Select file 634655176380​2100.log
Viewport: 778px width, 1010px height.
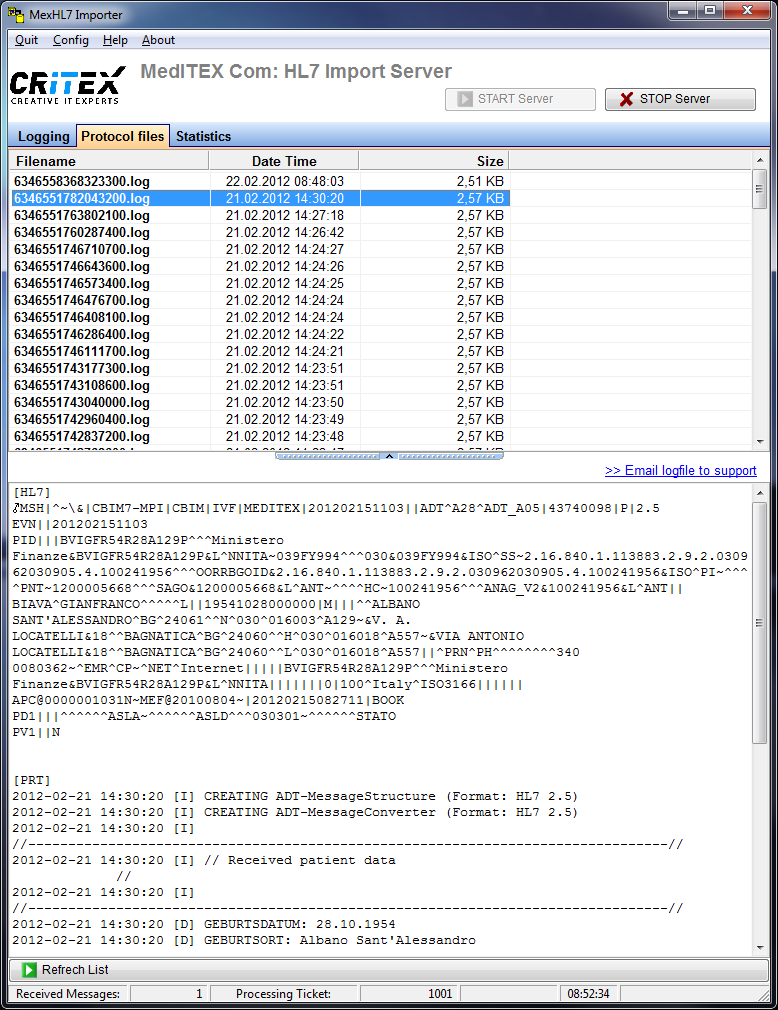pos(82,215)
